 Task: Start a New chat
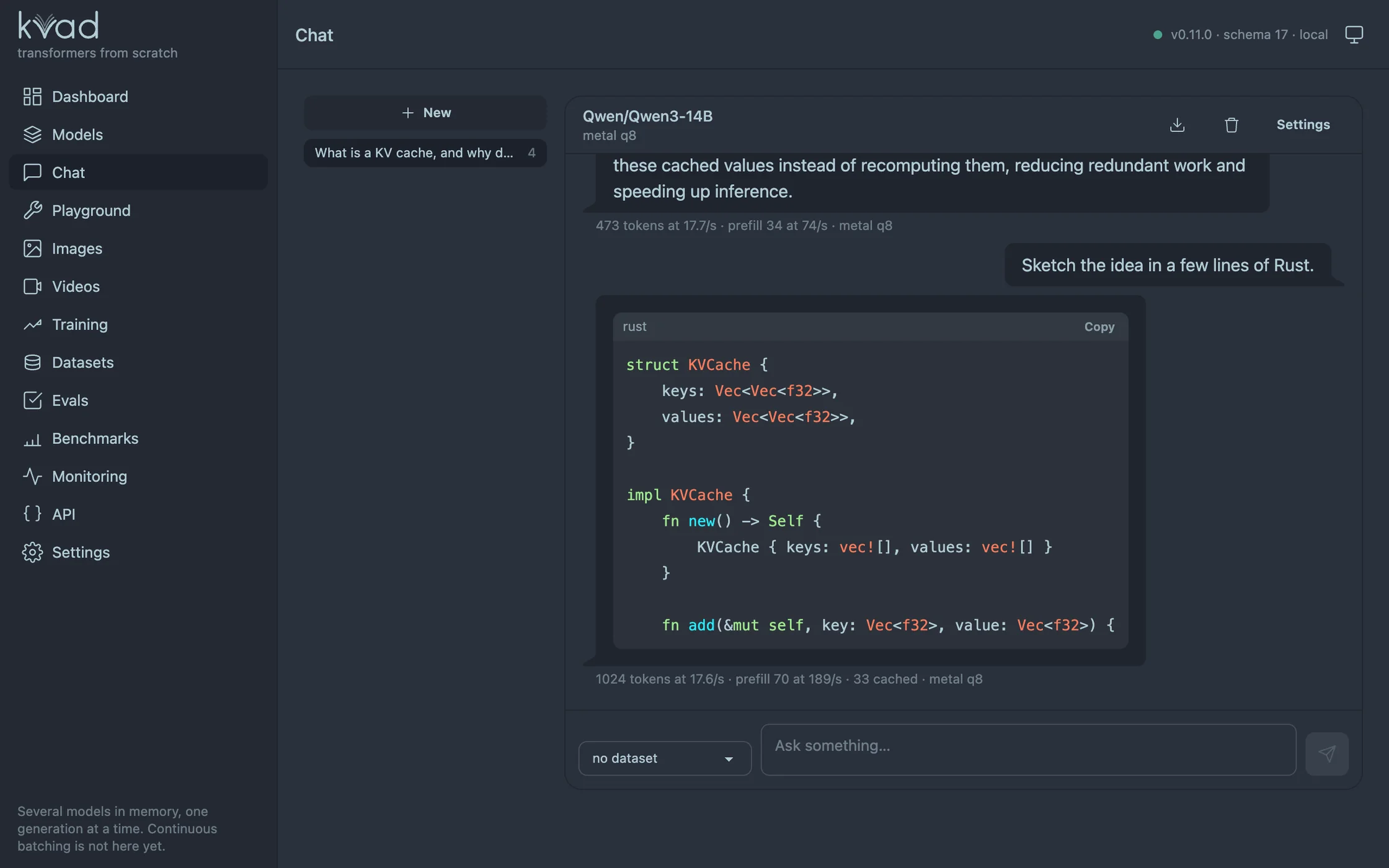pos(425,113)
